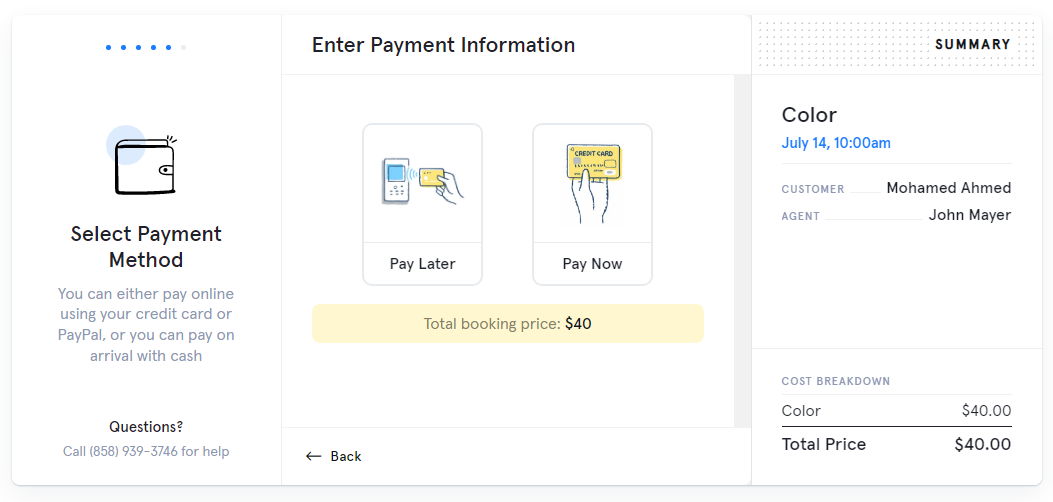Click the (858) 939-3746 help phone line
Image resolution: width=1053 pixels, height=502 pixels.
click(146, 451)
